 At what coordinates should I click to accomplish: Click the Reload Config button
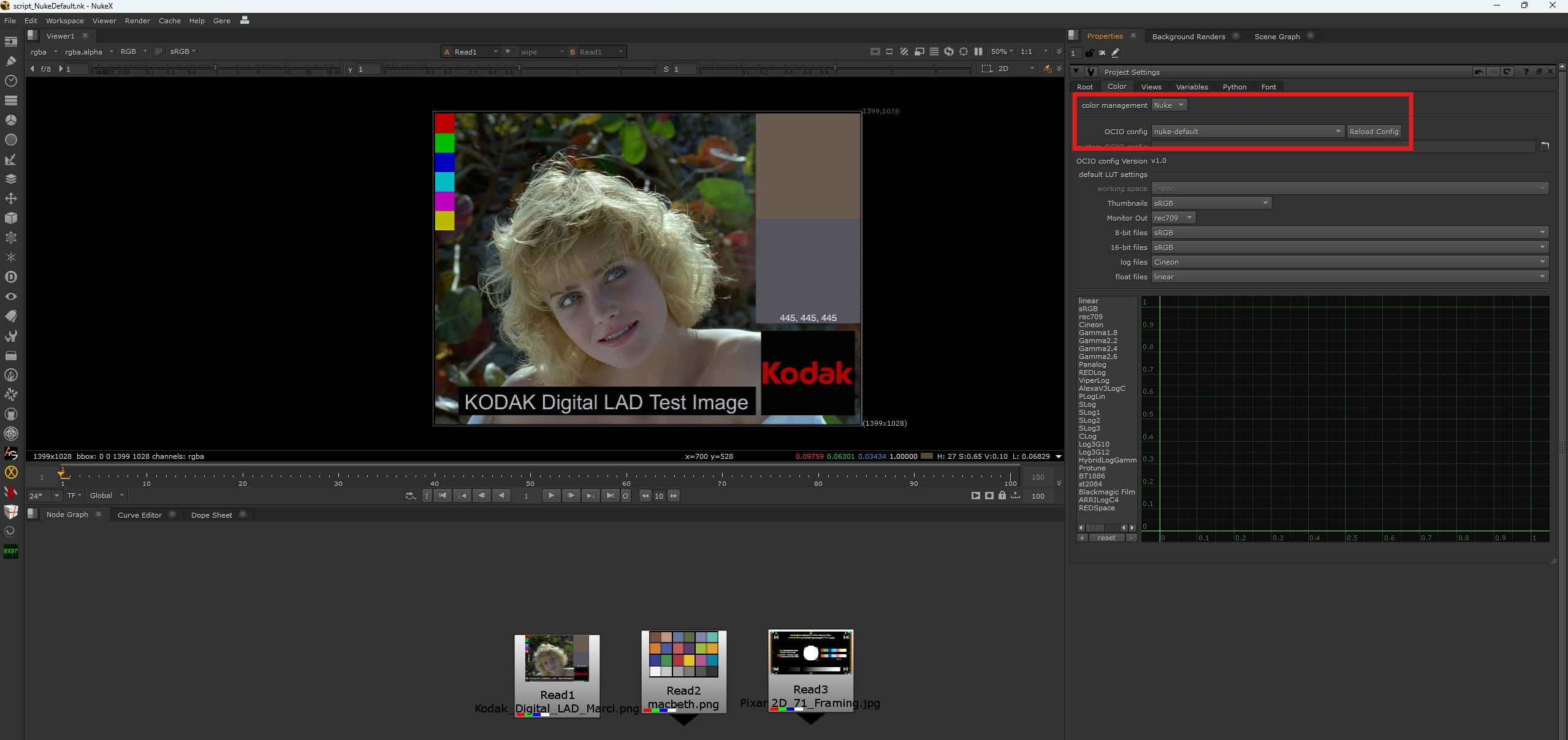point(1374,131)
